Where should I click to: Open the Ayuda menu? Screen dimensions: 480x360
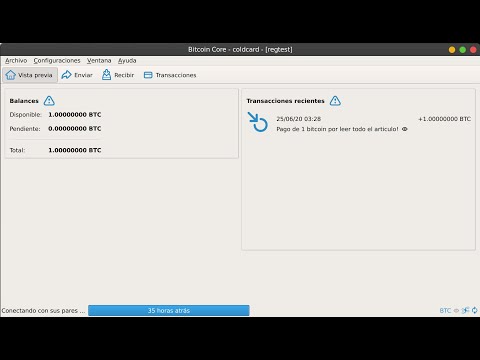coord(127,61)
